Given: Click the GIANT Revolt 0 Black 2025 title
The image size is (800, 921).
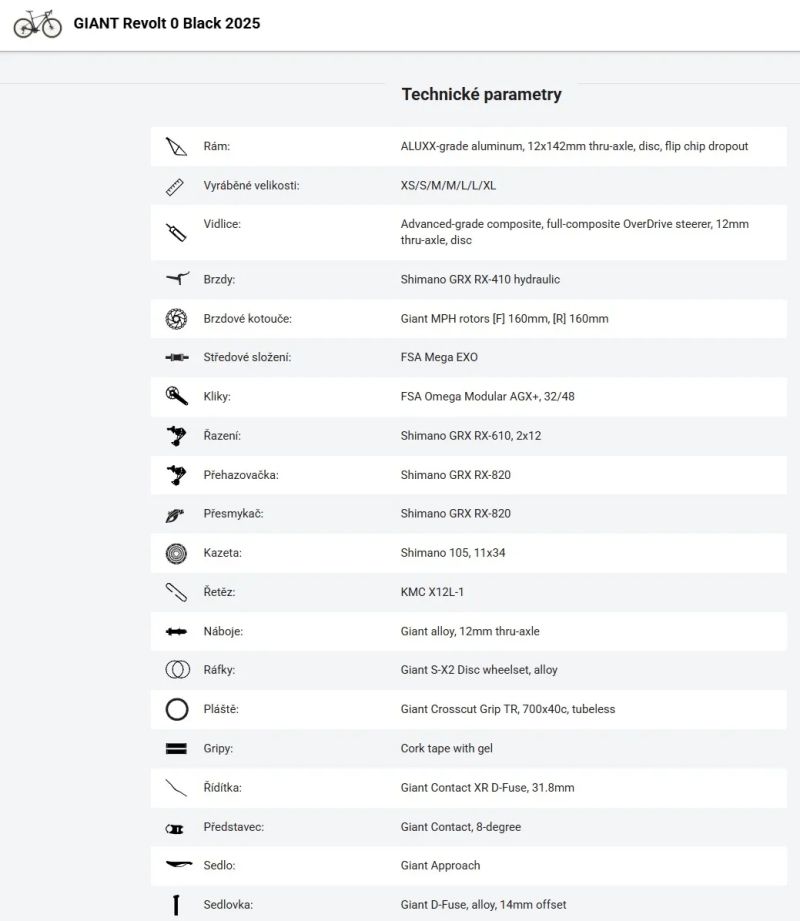Looking at the screenshot, I should click(167, 23).
